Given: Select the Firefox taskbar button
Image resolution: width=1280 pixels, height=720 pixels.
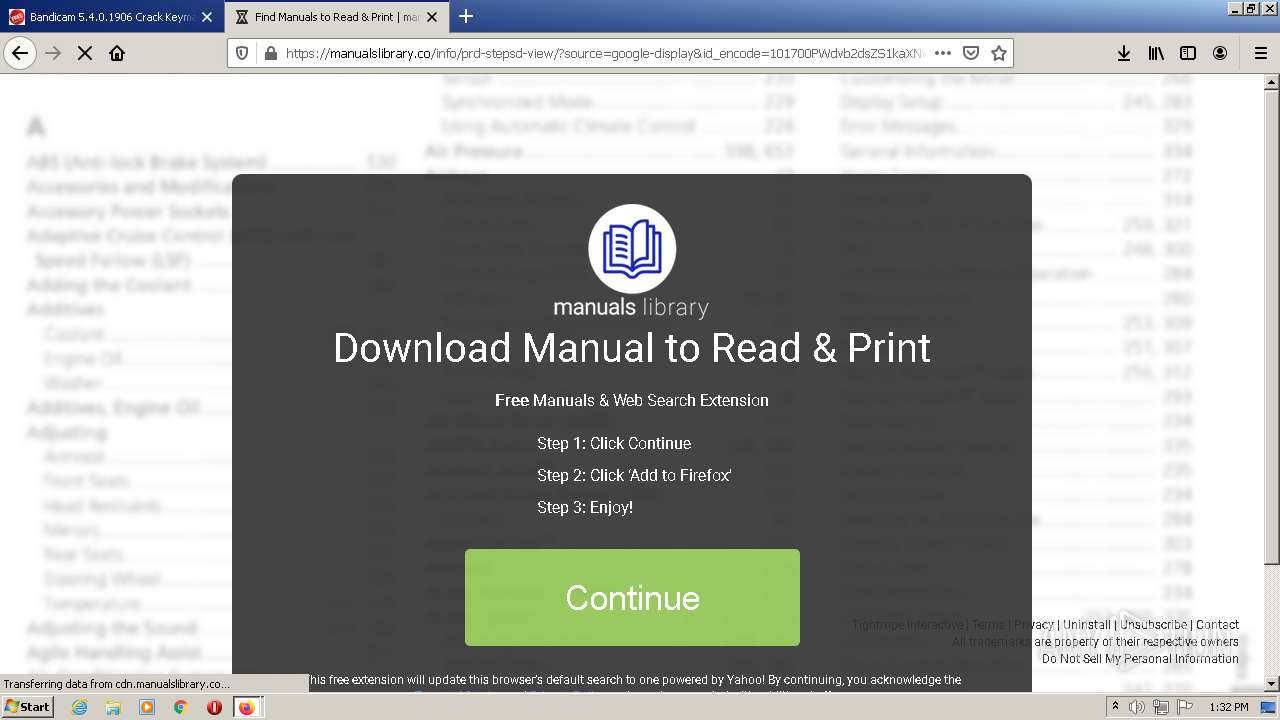Looking at the screenshot, I should (x=246, y=707).
